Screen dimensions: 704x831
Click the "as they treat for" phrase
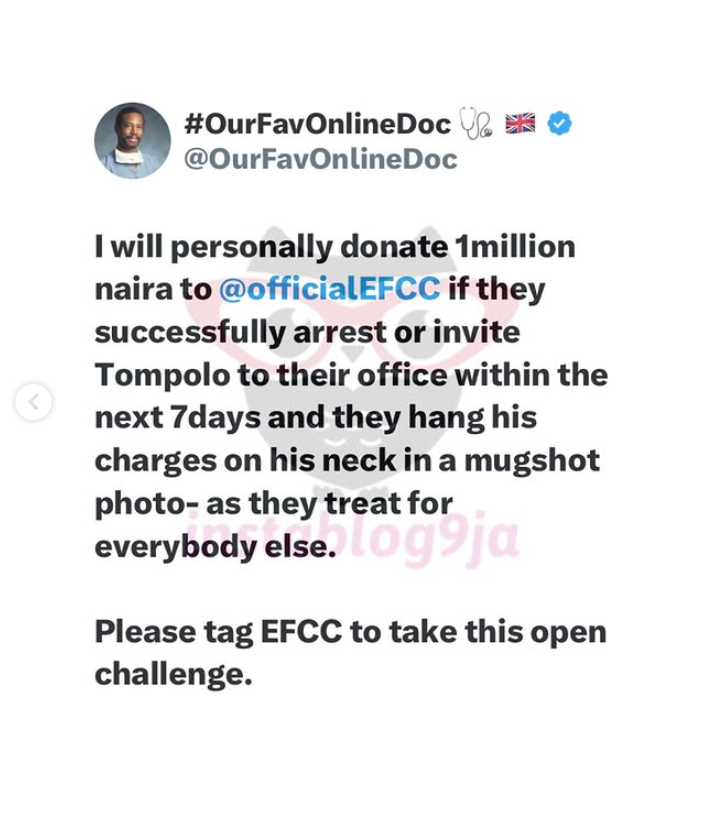[372, 504]
